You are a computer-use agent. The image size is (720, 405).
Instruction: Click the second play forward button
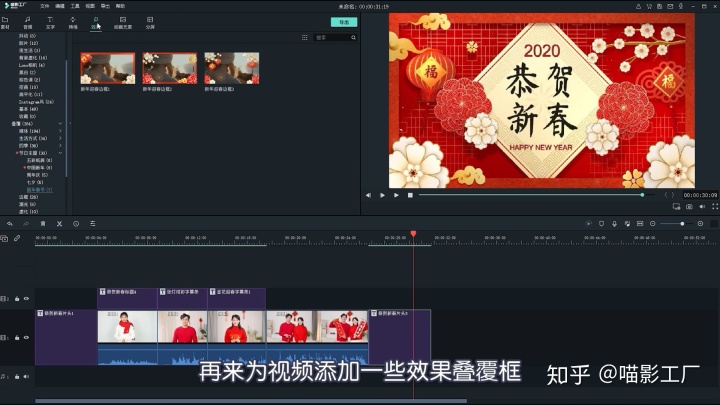396,195
